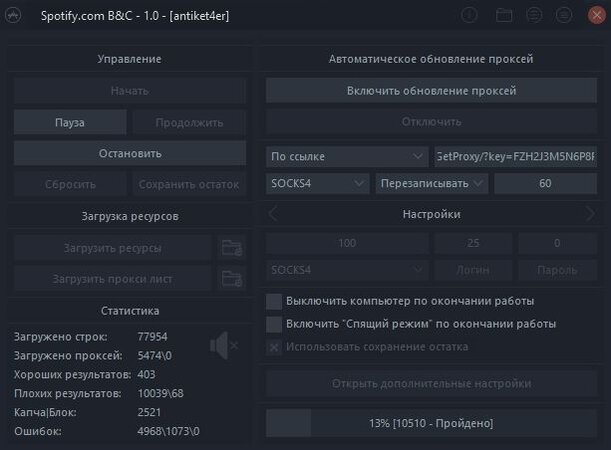Click the Автоматическое обновление проксей header
Screen dimensions: 611x450
(x=431, y=59)
